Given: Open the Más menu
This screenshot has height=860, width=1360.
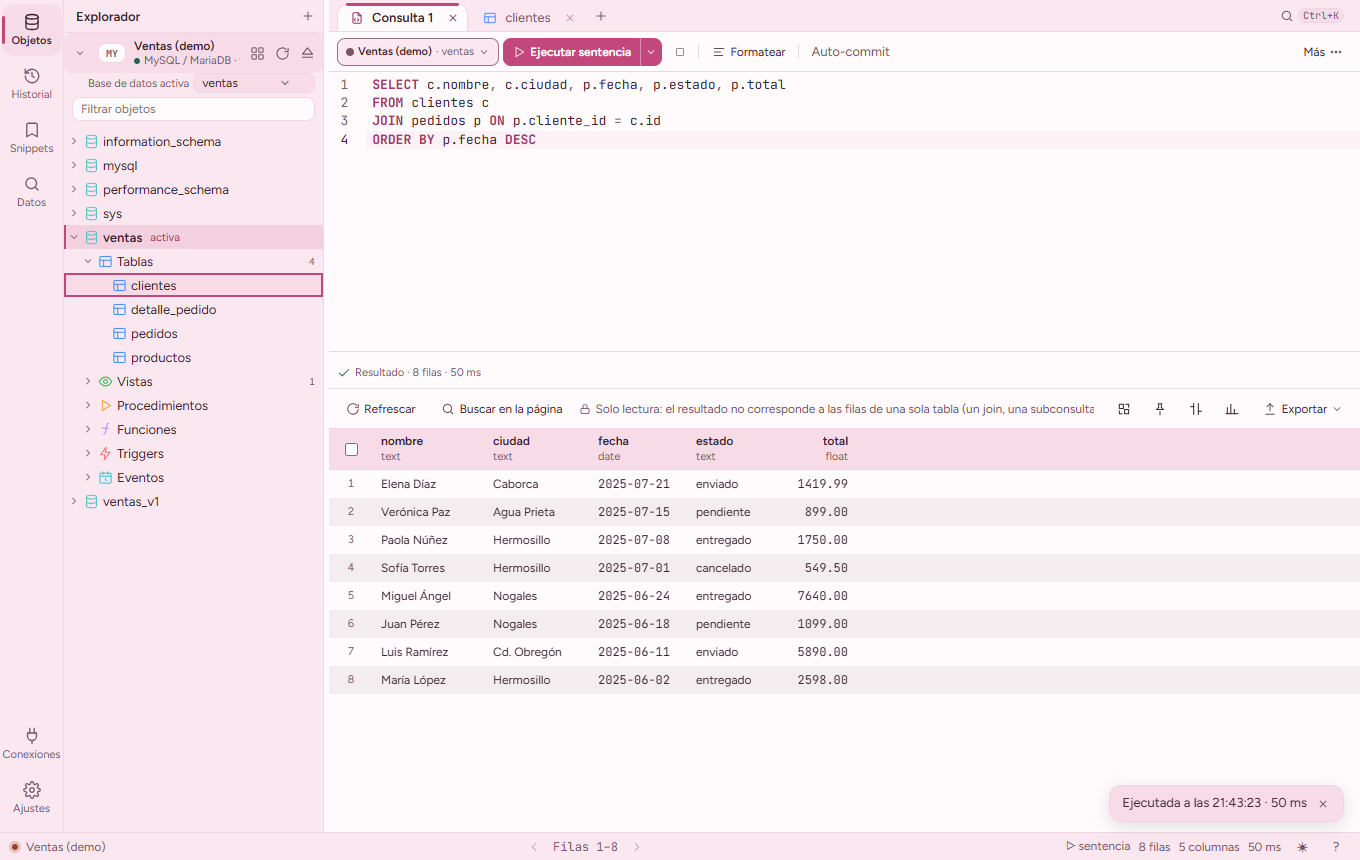Looking at the screenshot, I should tap(1322, 52).
